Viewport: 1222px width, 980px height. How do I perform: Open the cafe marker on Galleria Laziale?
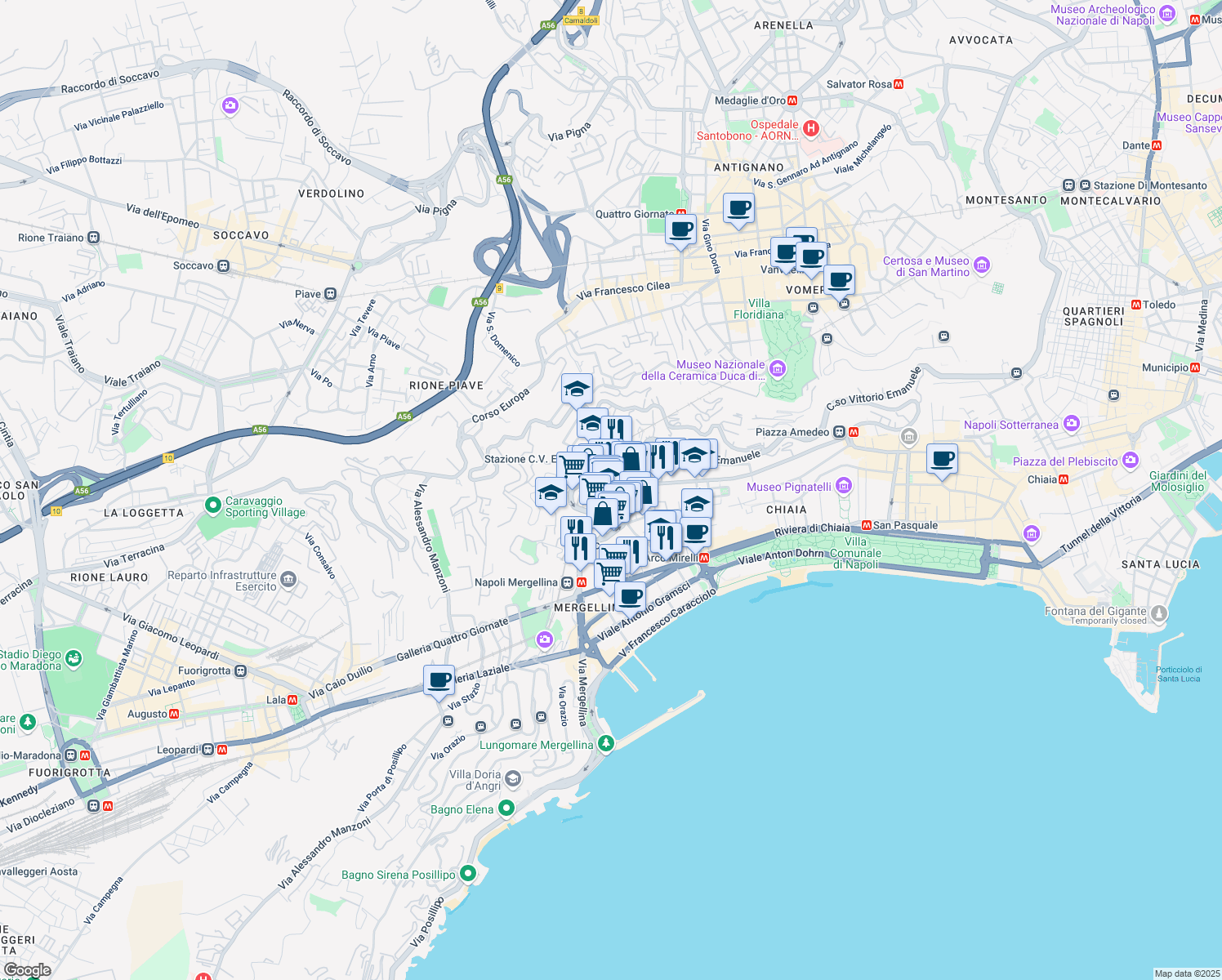(x=439, y=680)
